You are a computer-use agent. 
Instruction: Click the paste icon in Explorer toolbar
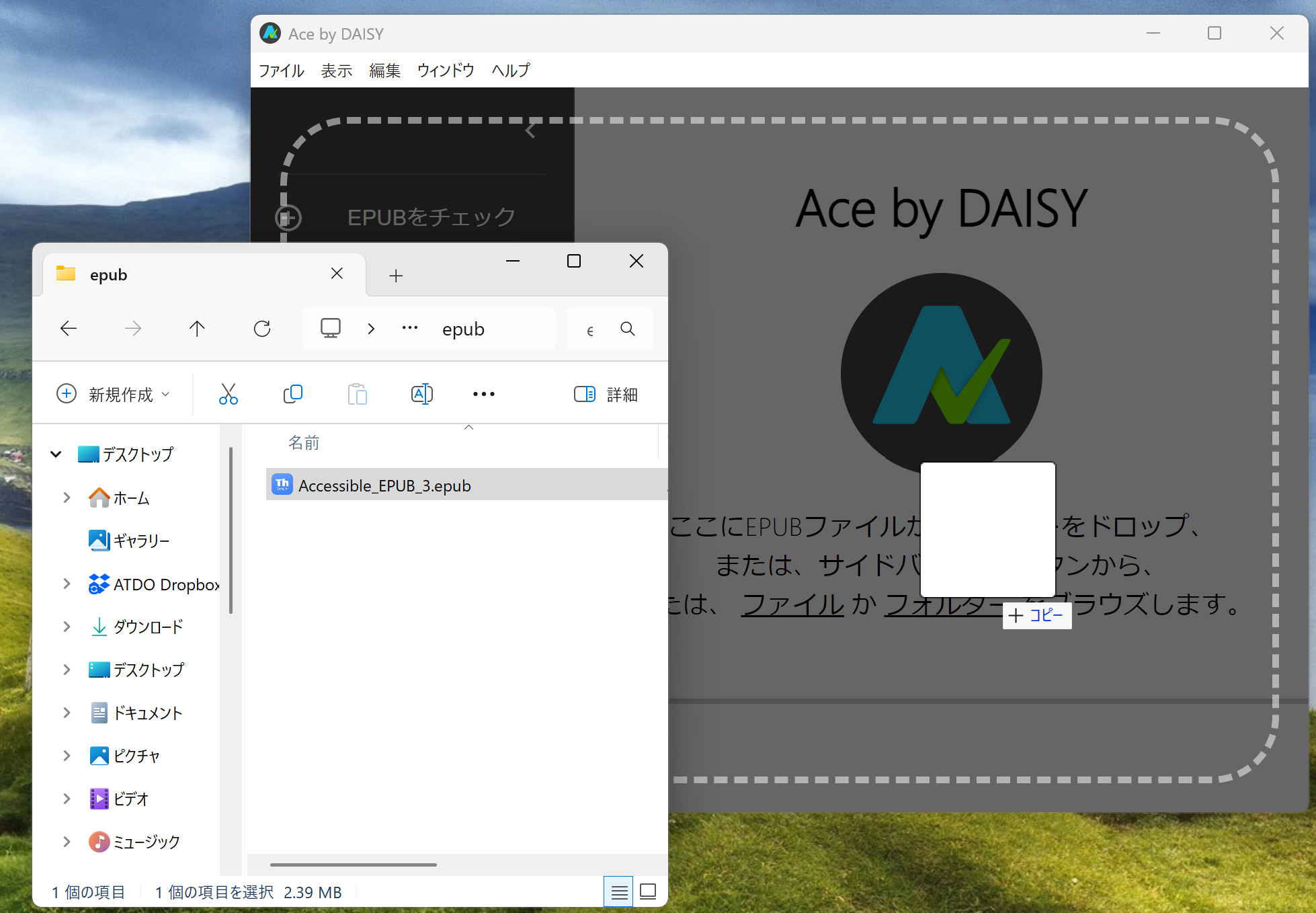click(x=358, y=394)
